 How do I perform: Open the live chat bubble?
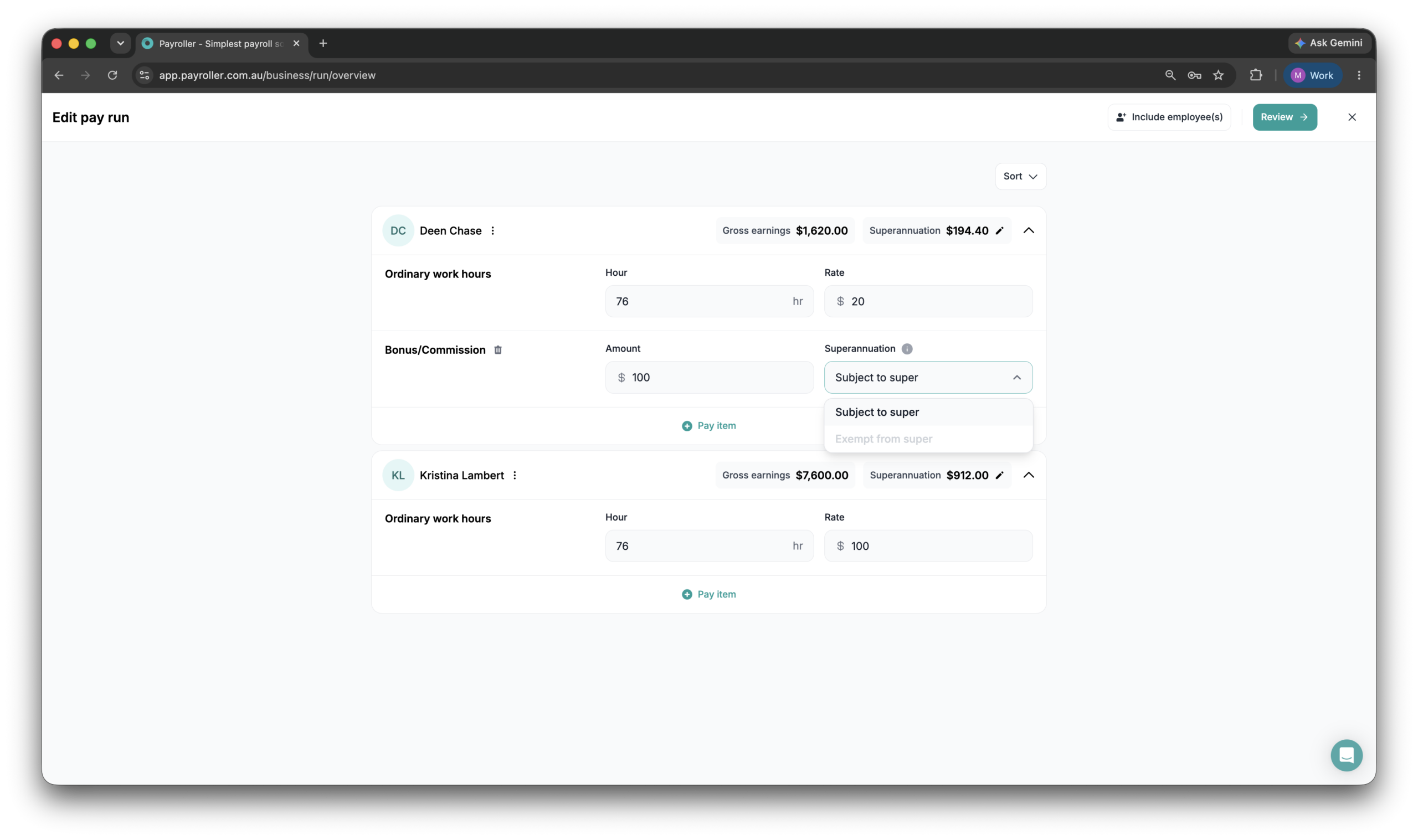[x=1346, y=755]
